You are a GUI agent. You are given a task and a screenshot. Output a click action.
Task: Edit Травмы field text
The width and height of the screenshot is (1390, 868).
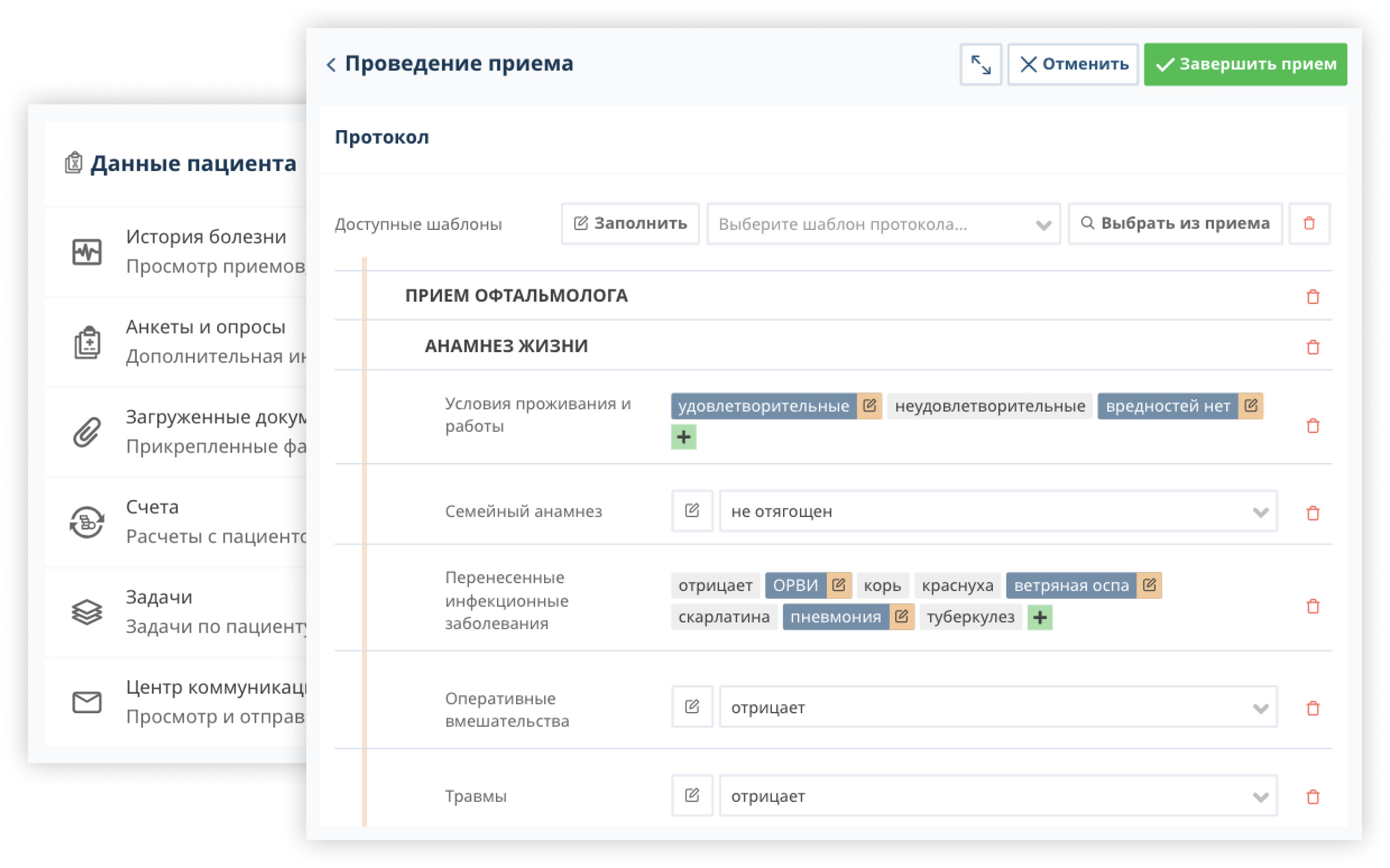(692, 796)
